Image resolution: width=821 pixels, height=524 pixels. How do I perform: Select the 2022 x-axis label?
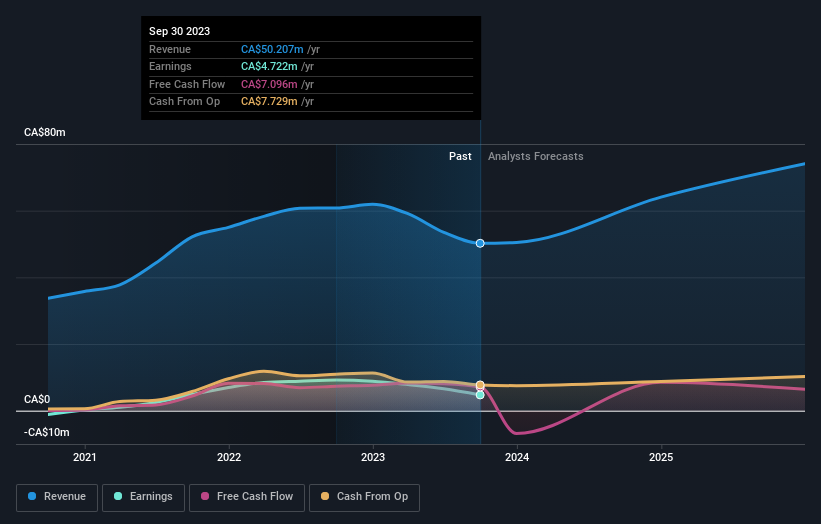tap(229, 457)
